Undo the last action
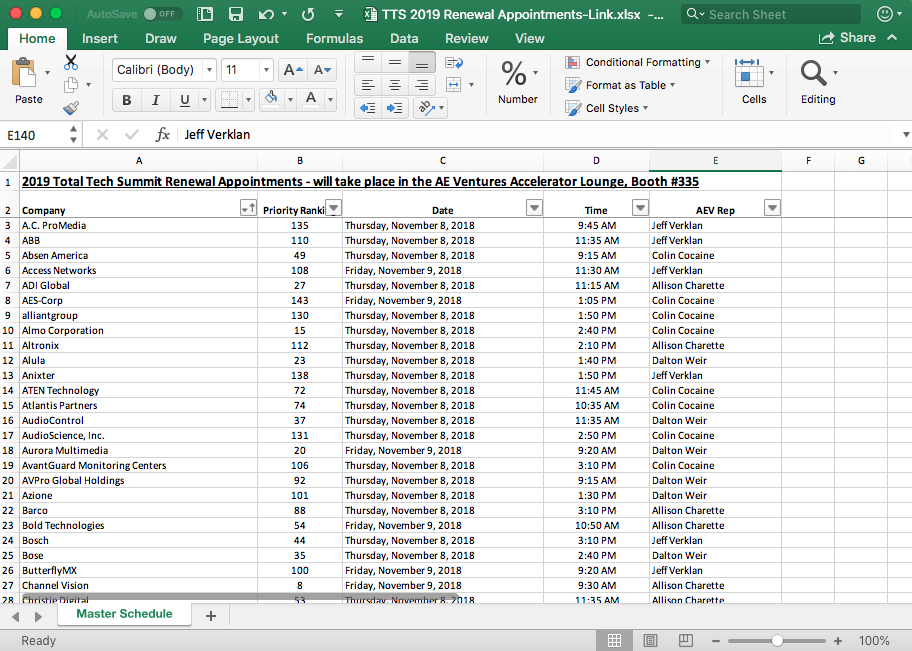The height and width of the screenshot is (651, 912). coord(266,14)
